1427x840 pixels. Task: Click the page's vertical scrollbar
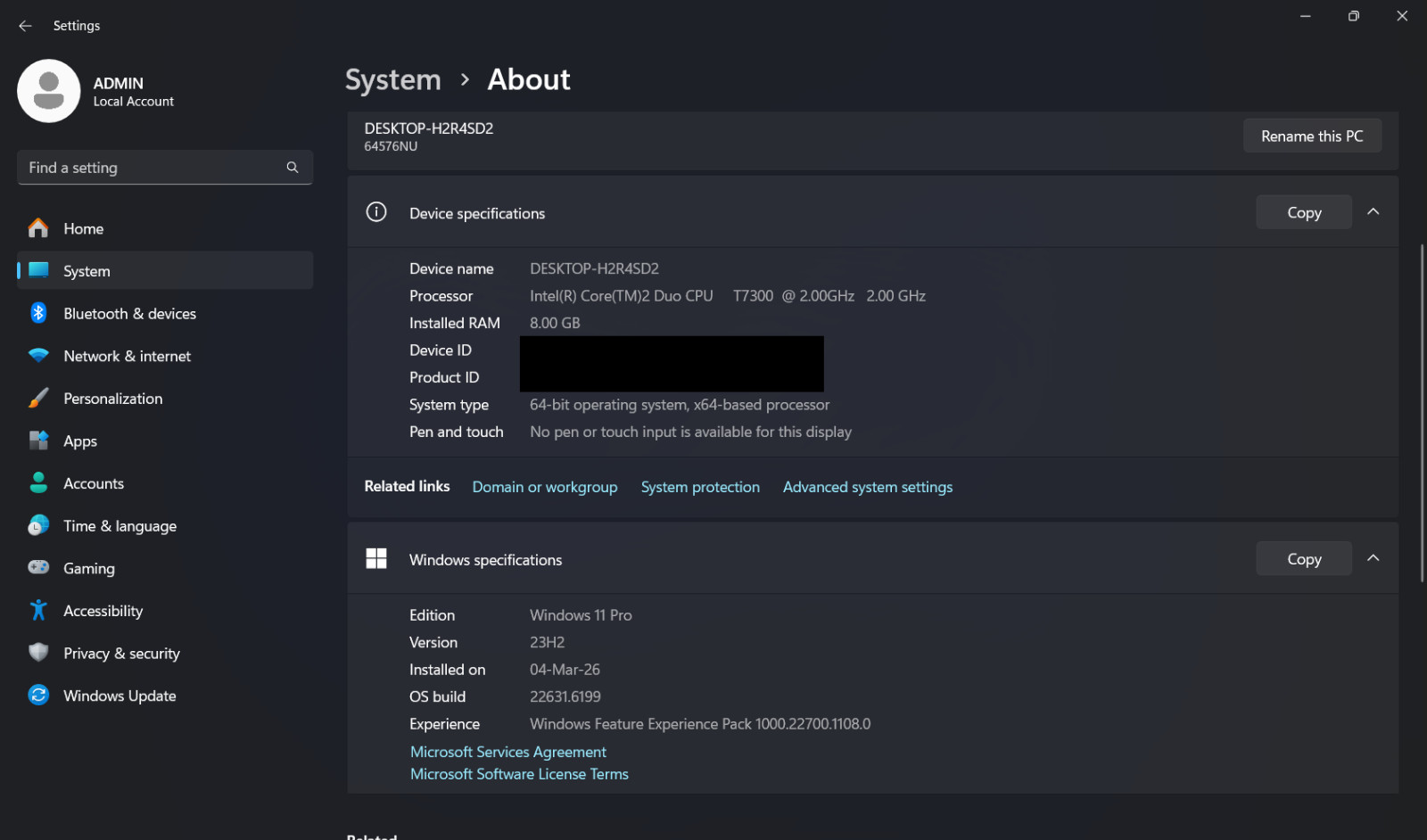point(1422,413)
